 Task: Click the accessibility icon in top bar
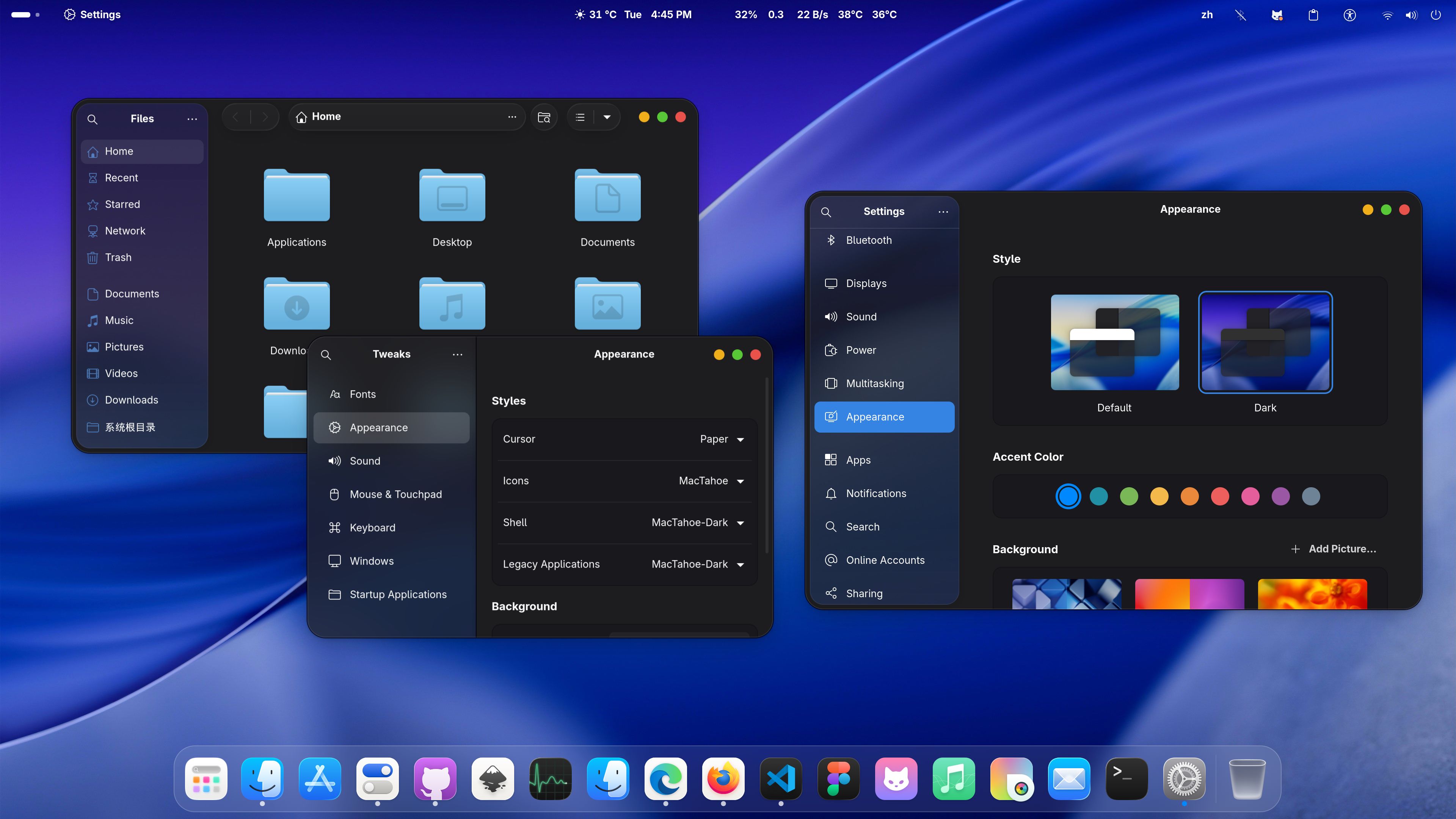click(1349, 15)
